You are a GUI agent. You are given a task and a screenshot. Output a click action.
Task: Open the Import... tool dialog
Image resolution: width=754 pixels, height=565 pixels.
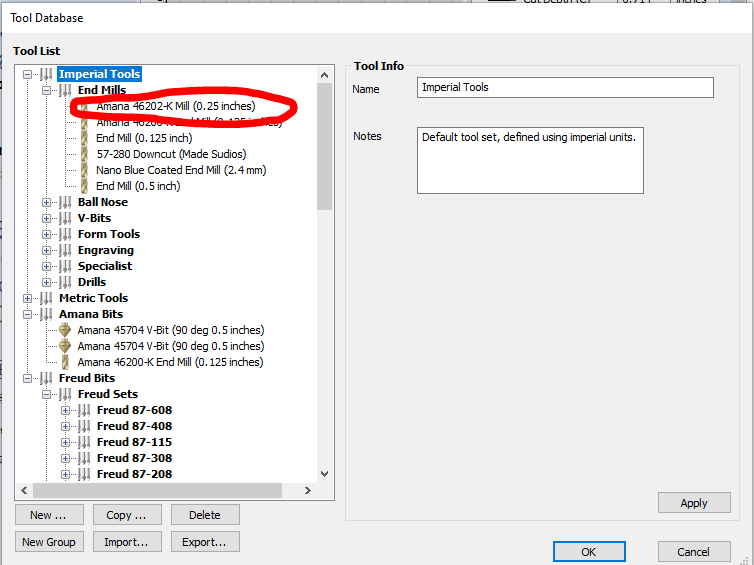pos(127,542)
